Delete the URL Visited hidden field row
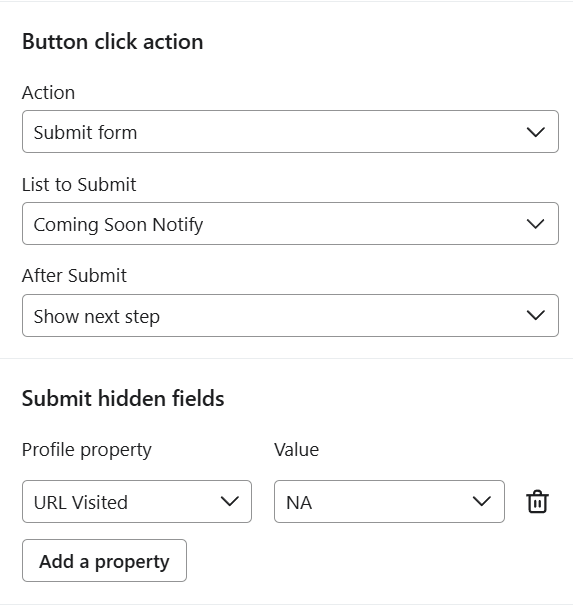Screen dimensions: 573x615 click(537, 501)
